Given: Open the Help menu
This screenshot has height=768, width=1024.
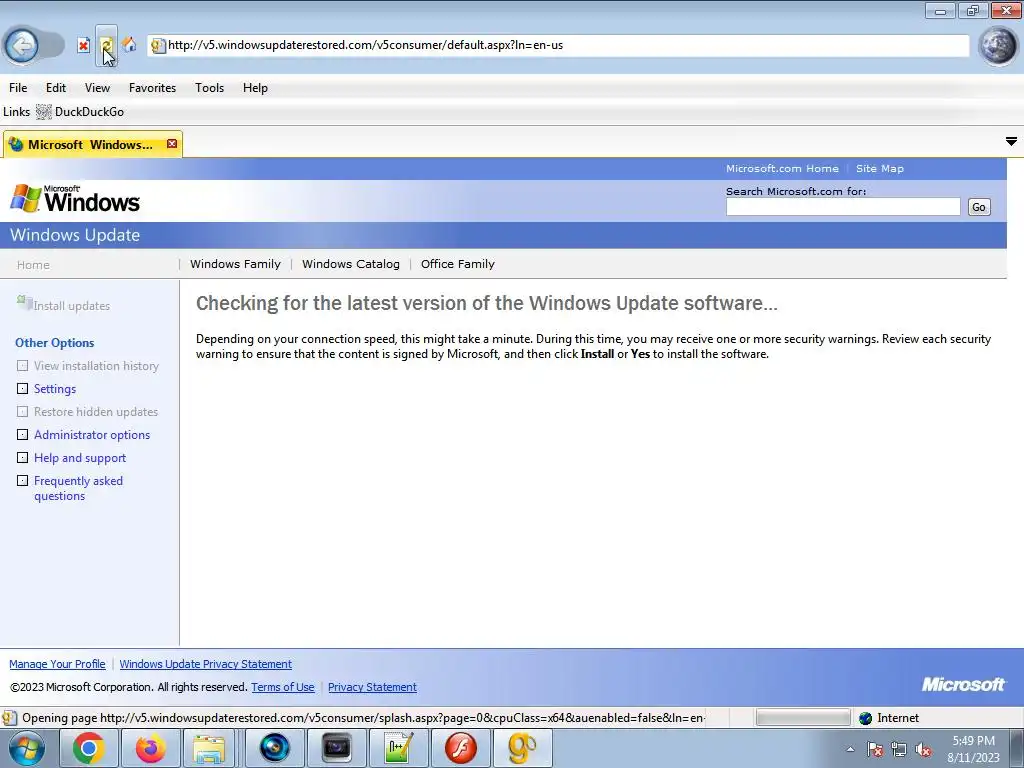Looking at the screenshot, I should (255, 88).
